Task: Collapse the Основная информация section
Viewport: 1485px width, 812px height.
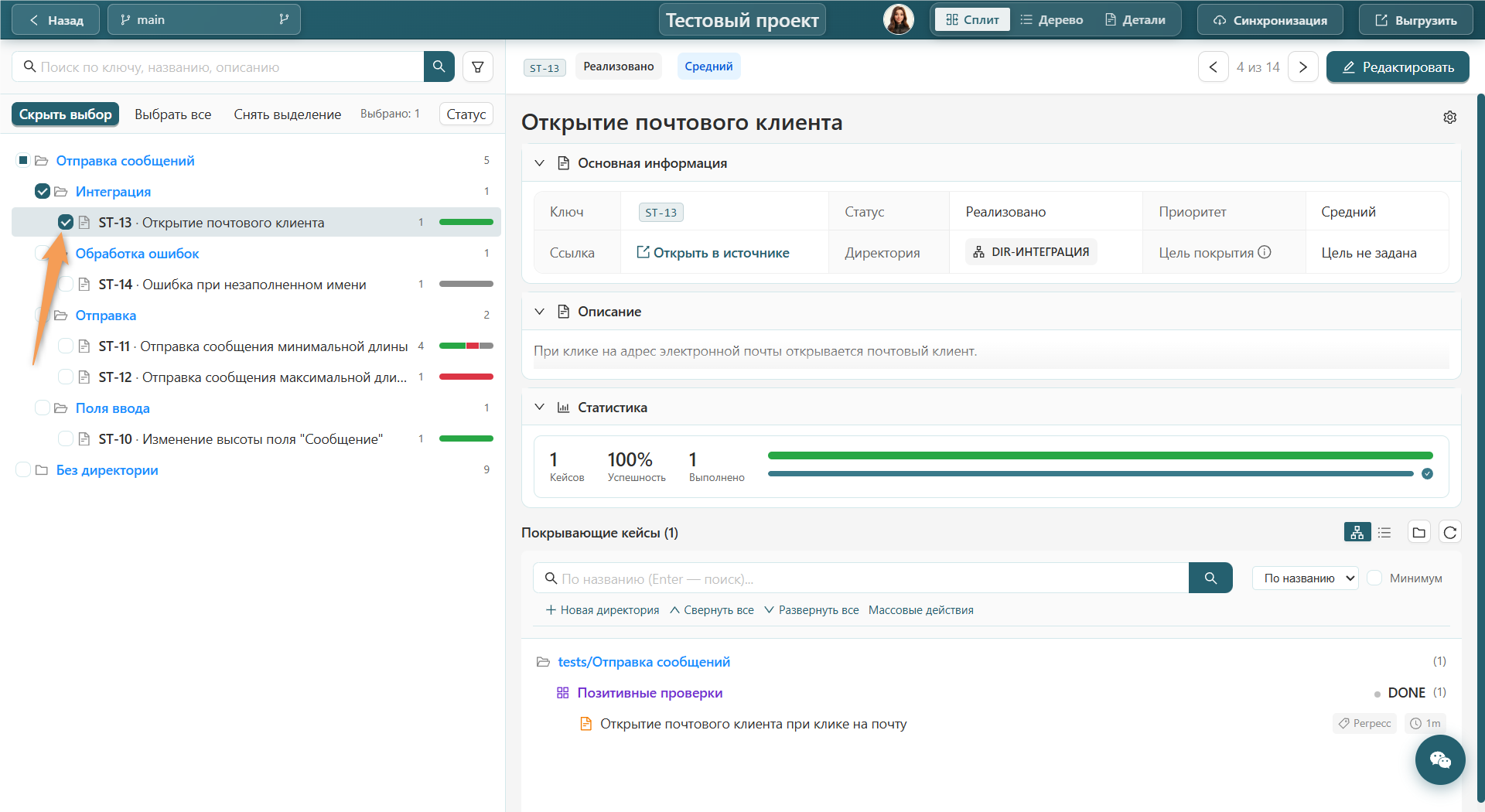Action: coord(539,163)
